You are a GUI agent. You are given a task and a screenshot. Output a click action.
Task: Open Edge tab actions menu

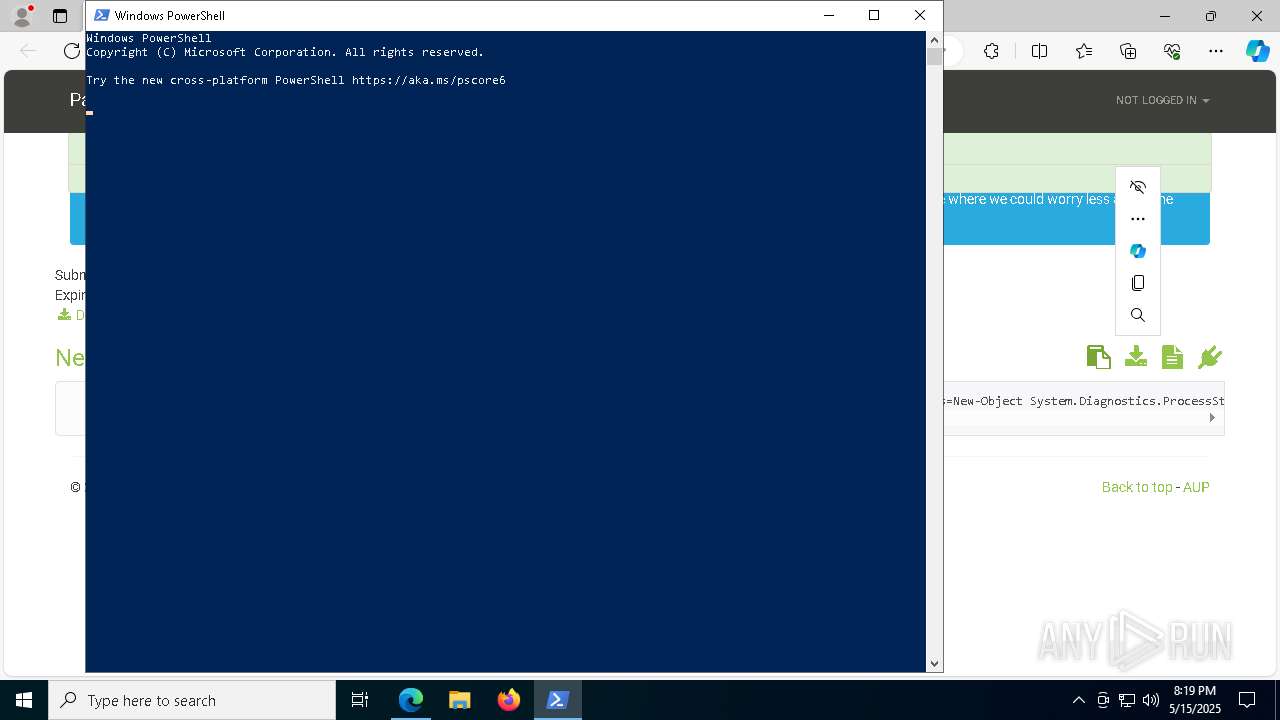(x=60, y=16)
